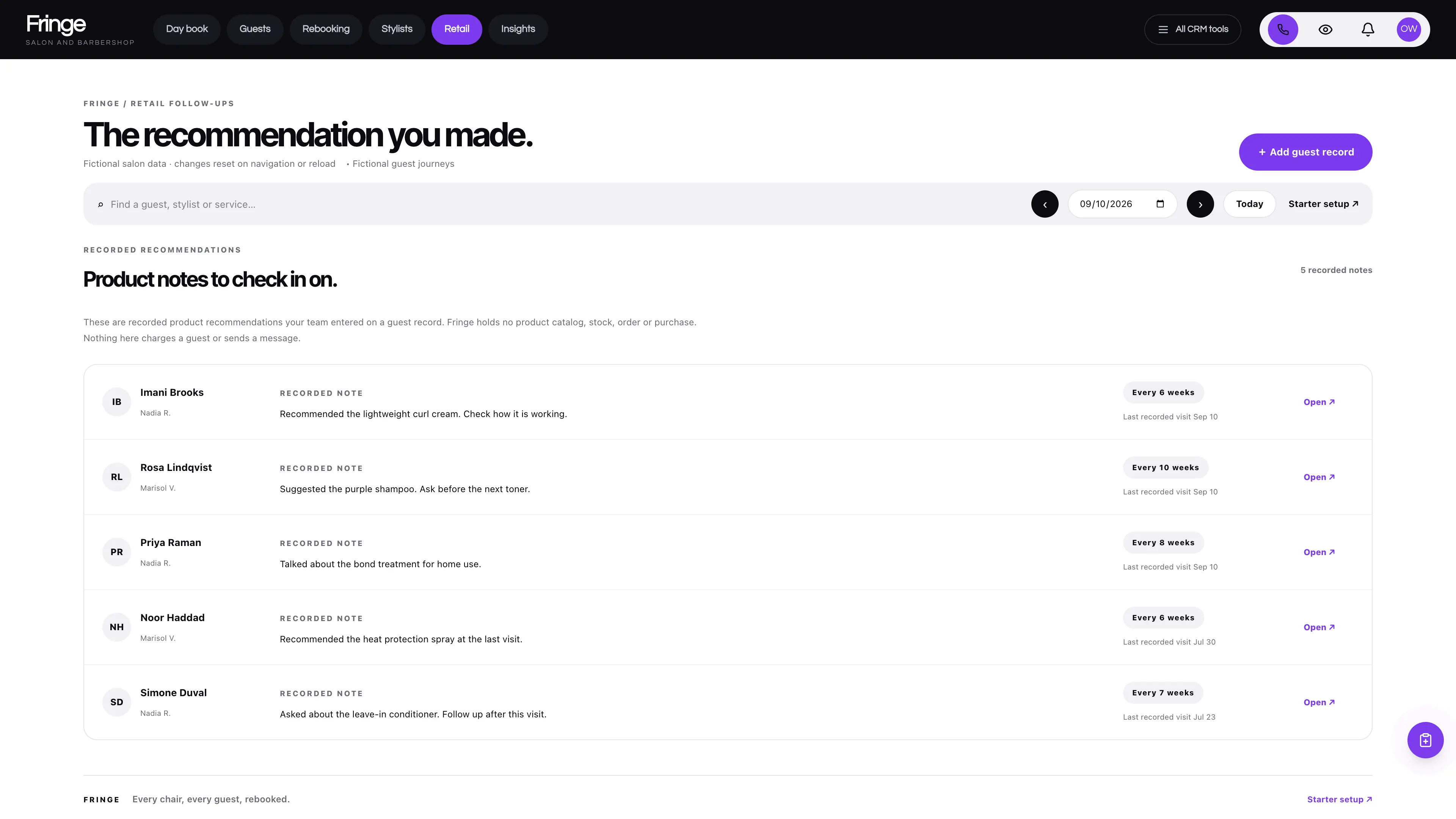Open the OW user avatar menu
1456x819 pixels.
1409,30
